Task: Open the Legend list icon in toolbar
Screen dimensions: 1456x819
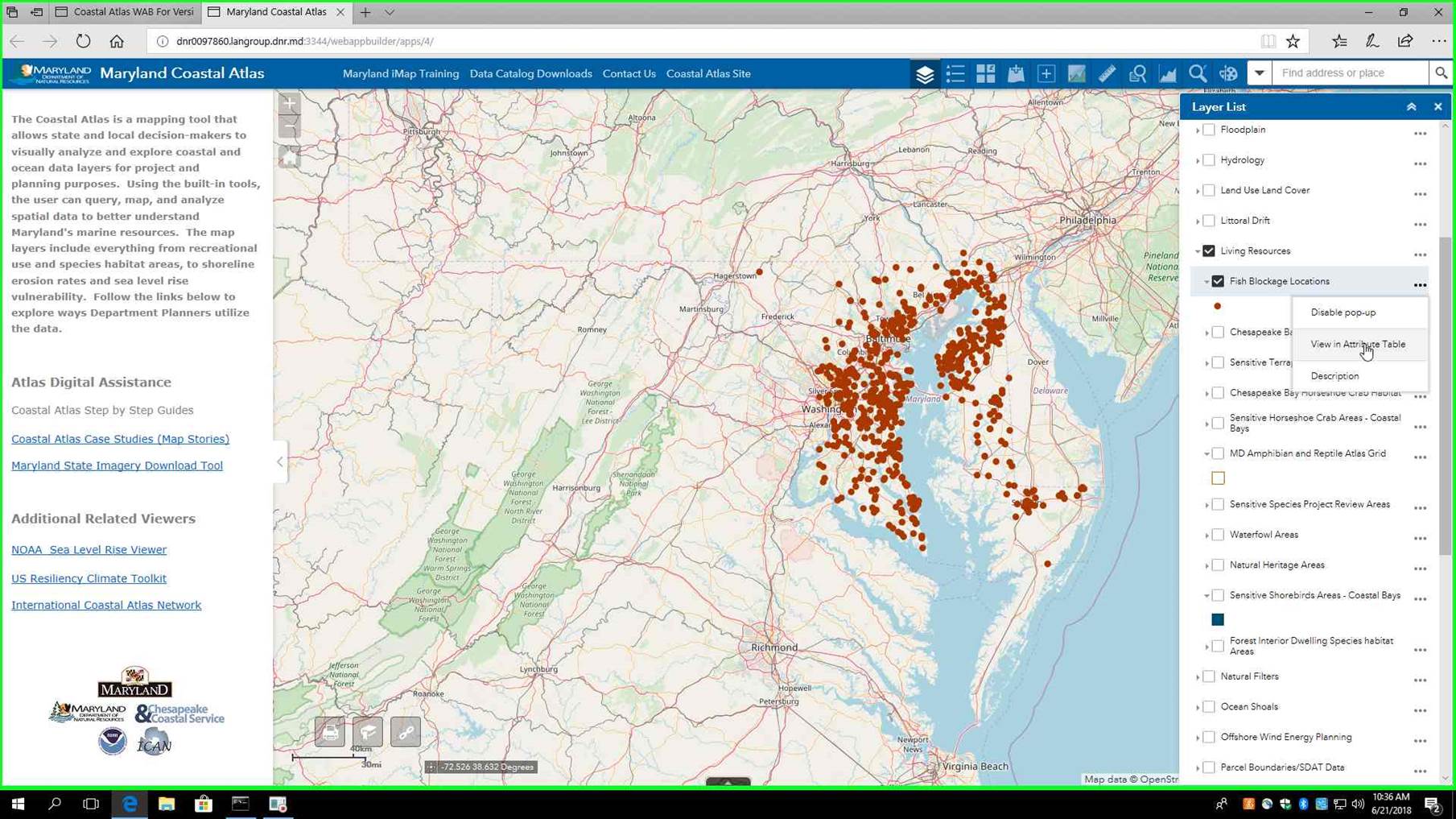Action: (x=955, y=73)
